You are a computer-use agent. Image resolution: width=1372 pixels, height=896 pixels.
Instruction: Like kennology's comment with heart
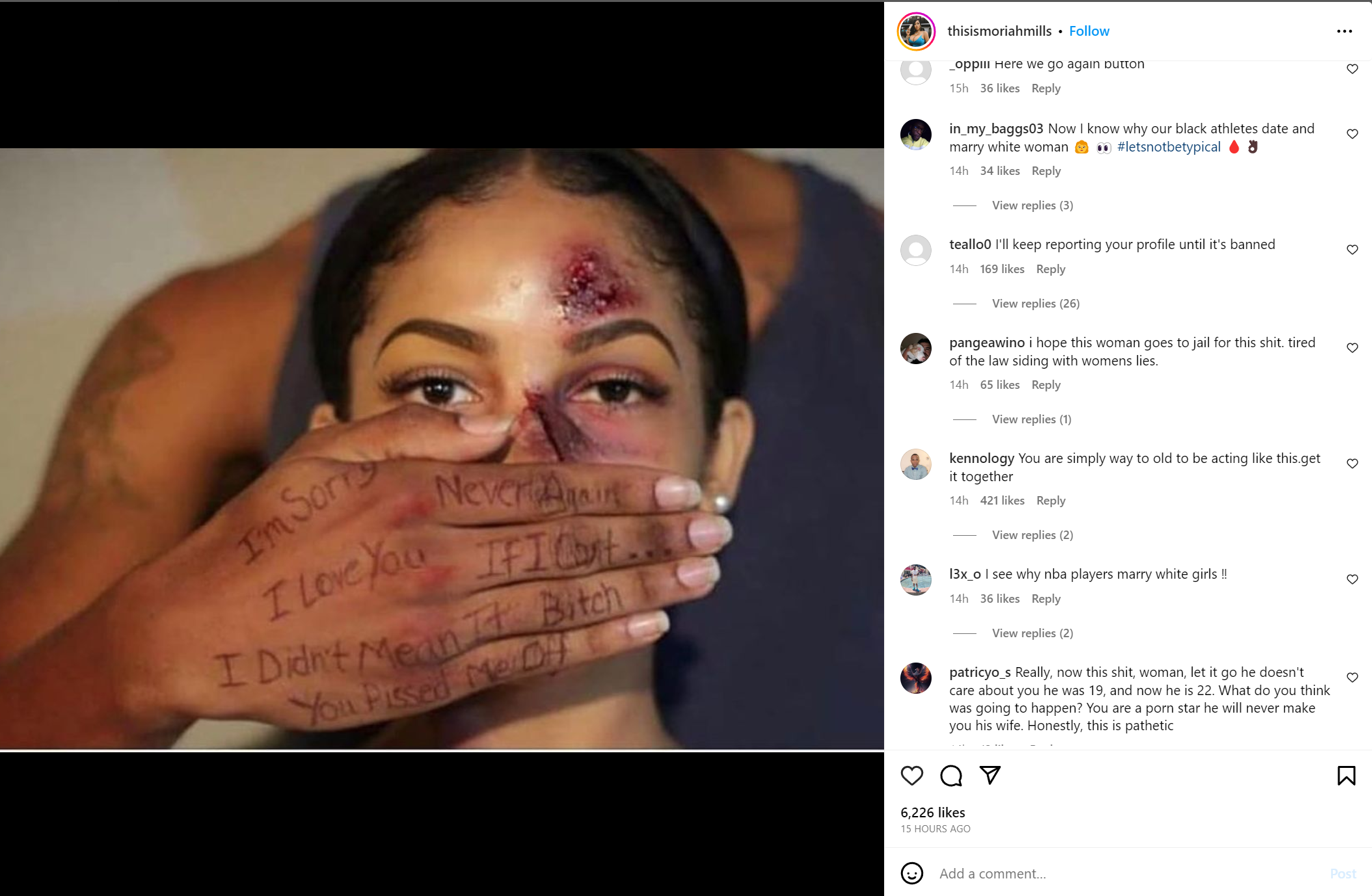pyautogui.click(x=1352, y=464)
